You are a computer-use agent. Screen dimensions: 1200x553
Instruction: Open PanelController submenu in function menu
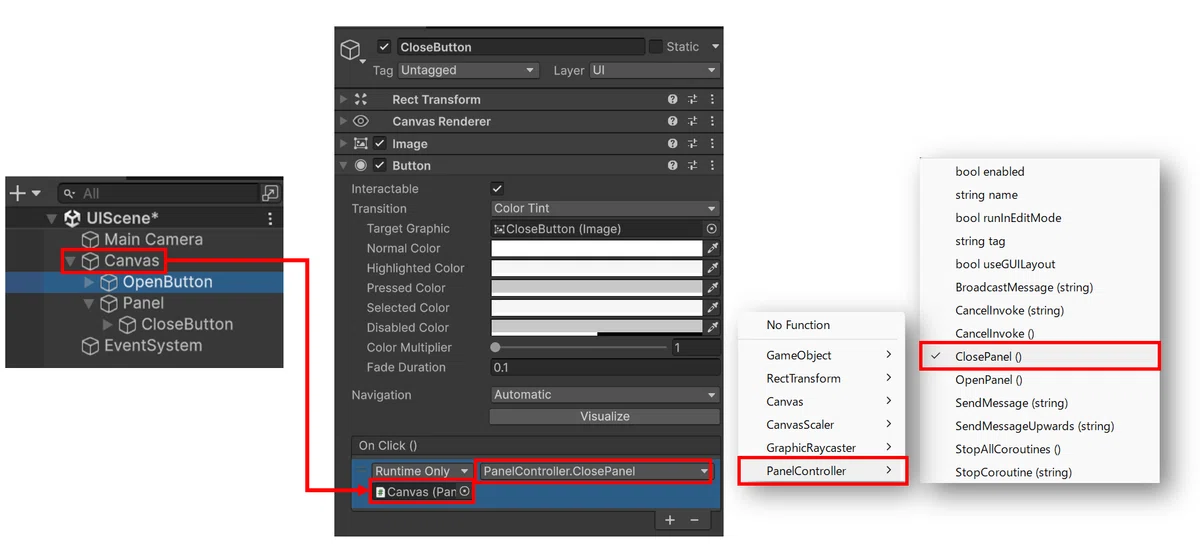pyautogui.click(x=821, y=471)
